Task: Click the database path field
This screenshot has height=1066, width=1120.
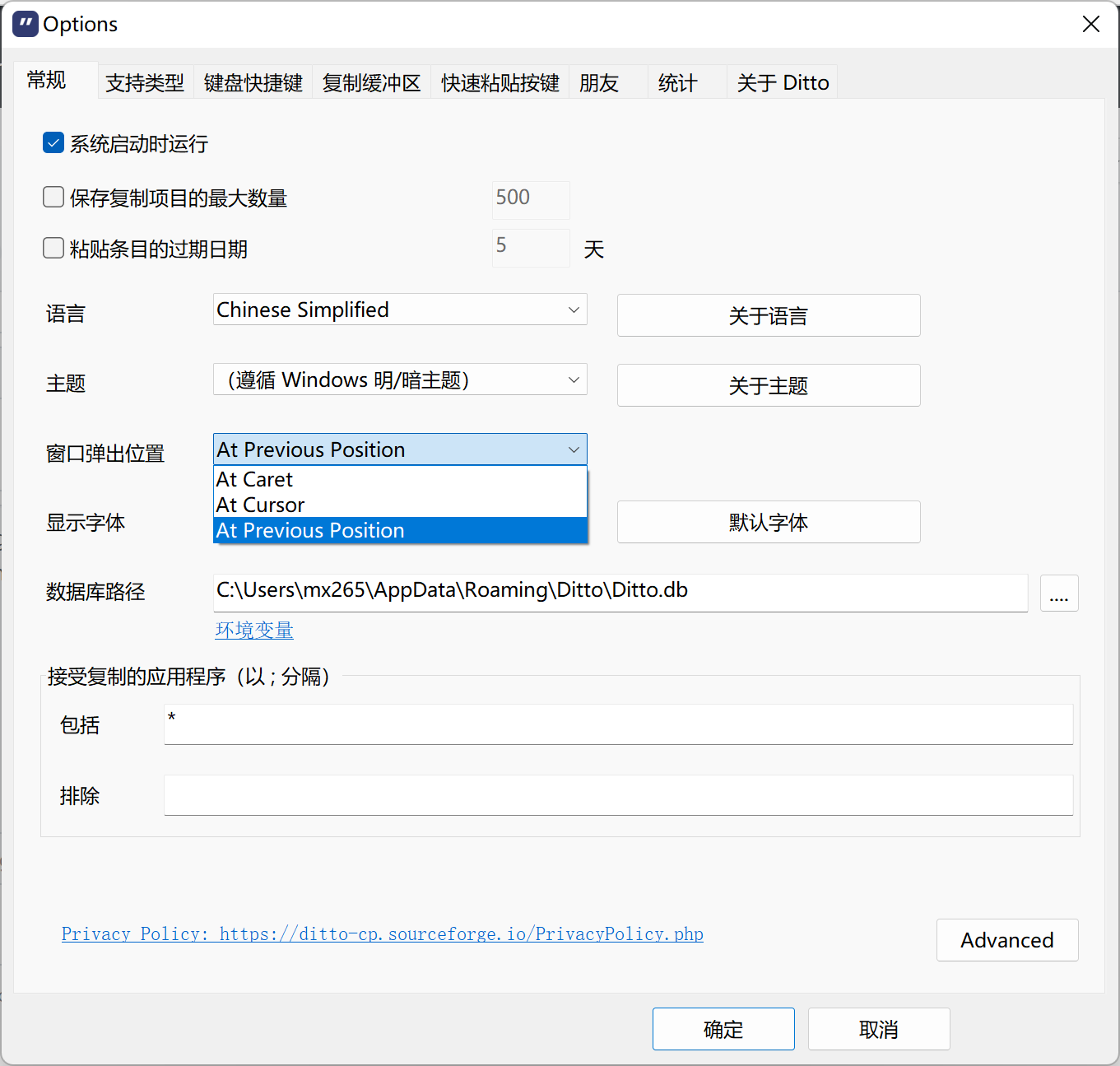Action: (x=620, y=593)
